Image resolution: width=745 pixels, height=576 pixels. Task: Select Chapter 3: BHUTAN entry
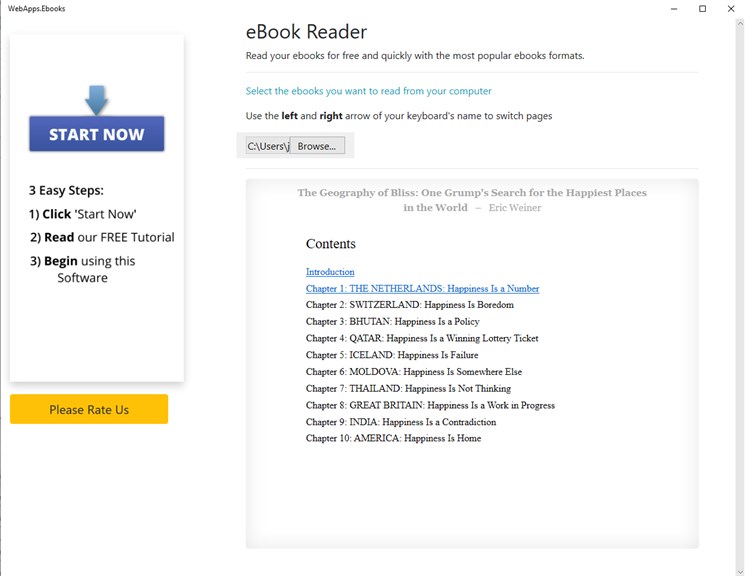click(x=392, y=322)
